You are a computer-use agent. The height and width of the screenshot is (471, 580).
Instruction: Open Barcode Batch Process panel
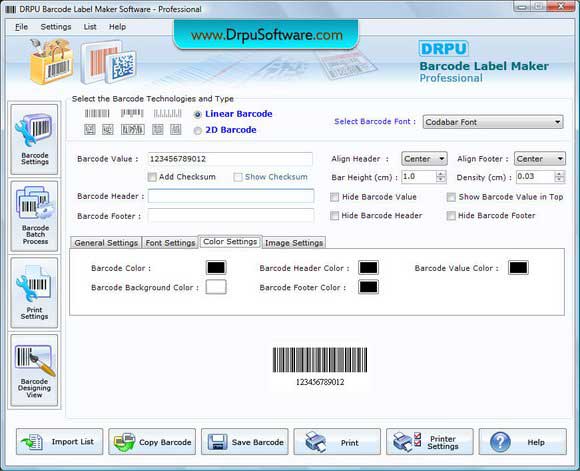coord(34,216)
